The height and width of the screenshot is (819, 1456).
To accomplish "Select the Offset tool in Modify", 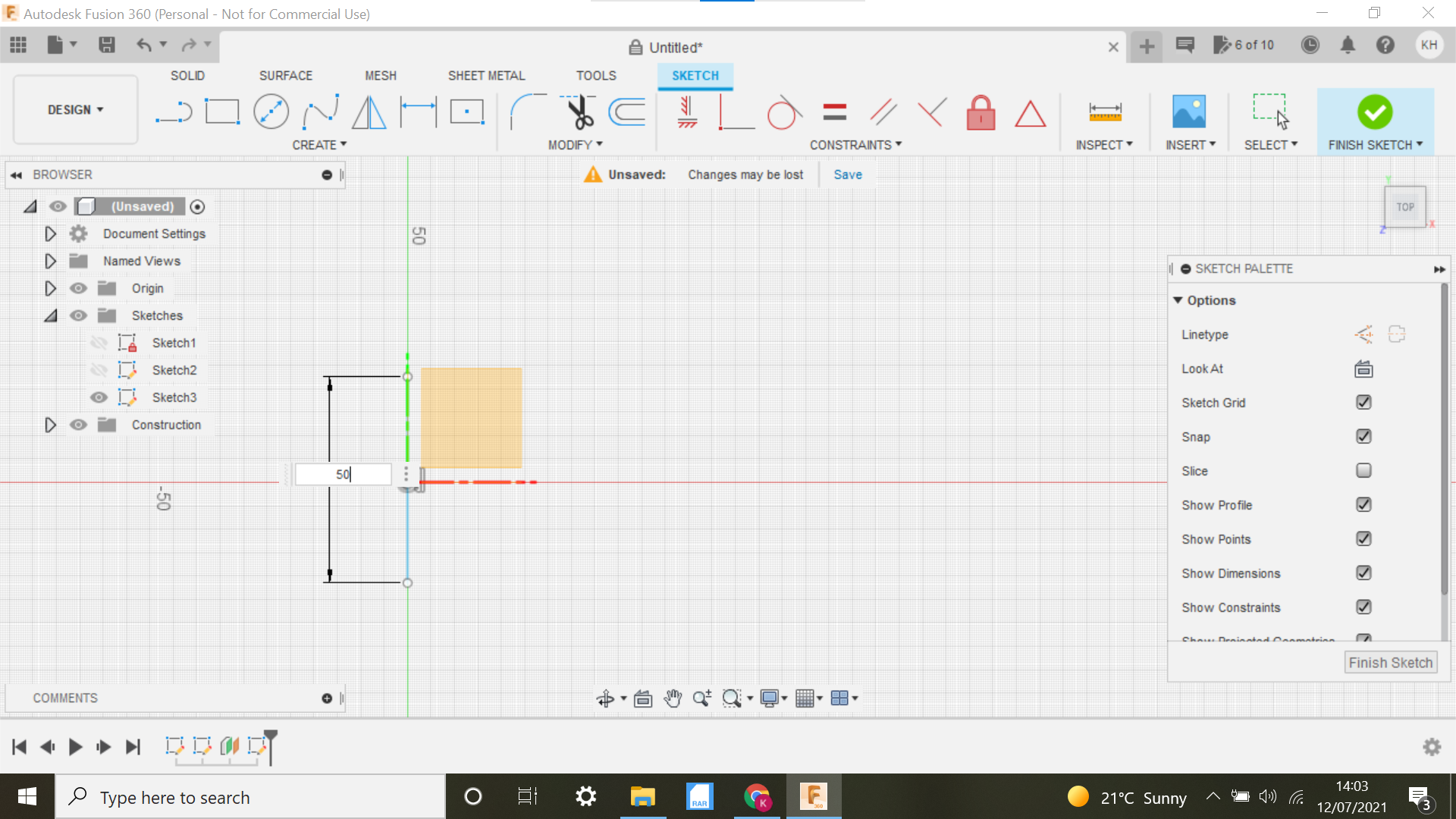I will pyautogui.click(x=627, y=112).
